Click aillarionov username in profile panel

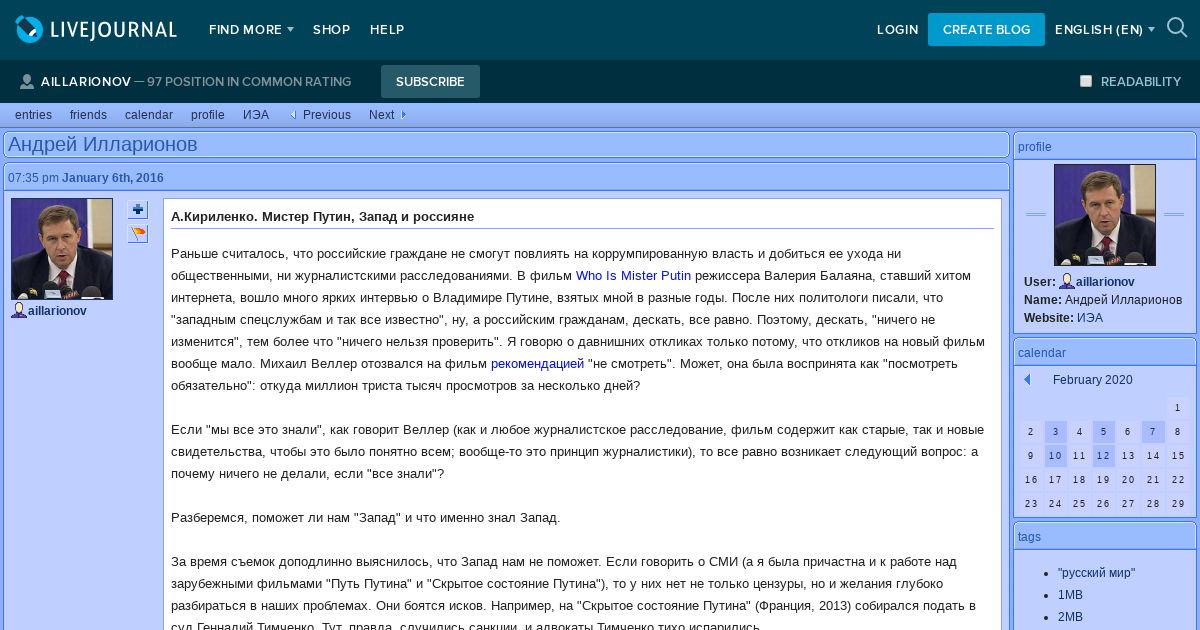click(1105, 282)
